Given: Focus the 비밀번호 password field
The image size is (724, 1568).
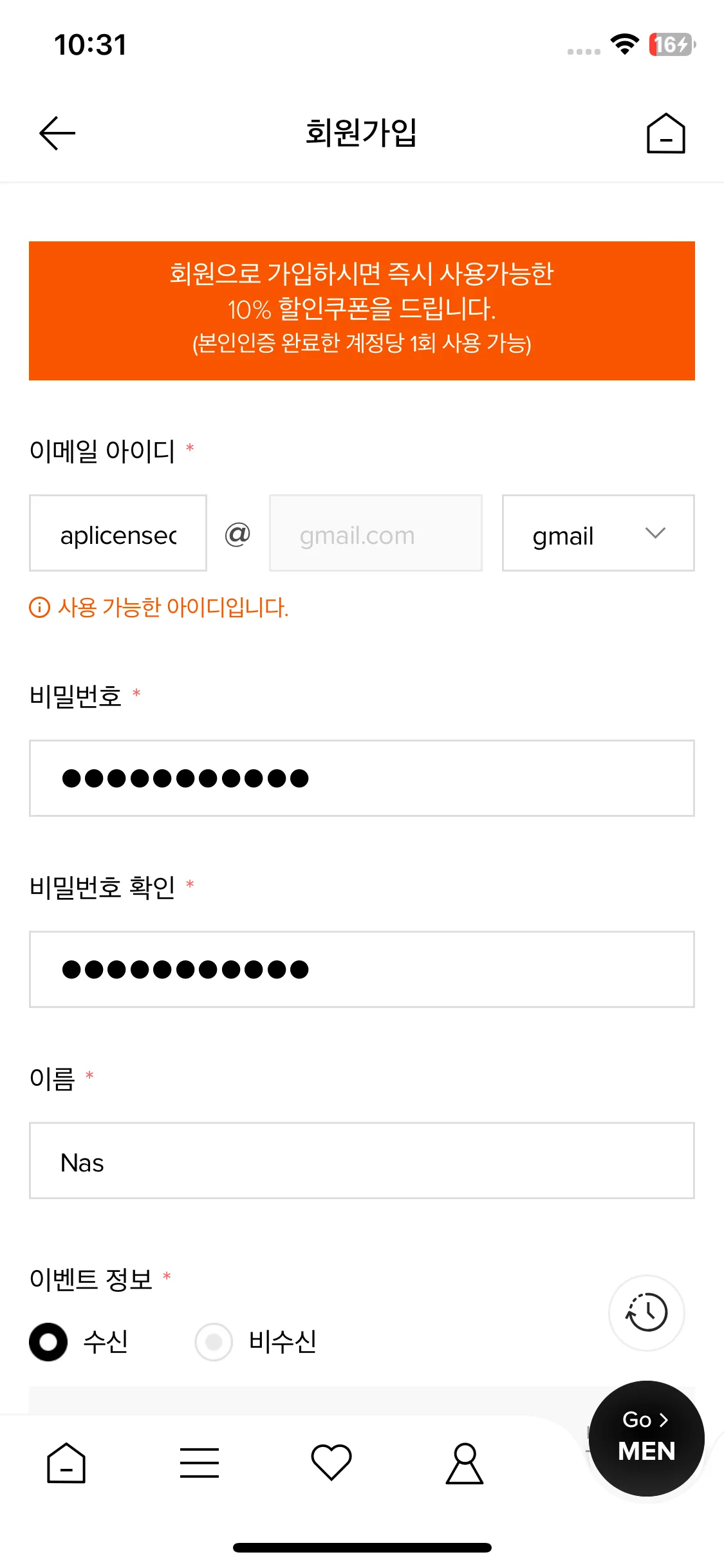Looking at the screenshot, I should pyautogui.click(x=362, y=778).
